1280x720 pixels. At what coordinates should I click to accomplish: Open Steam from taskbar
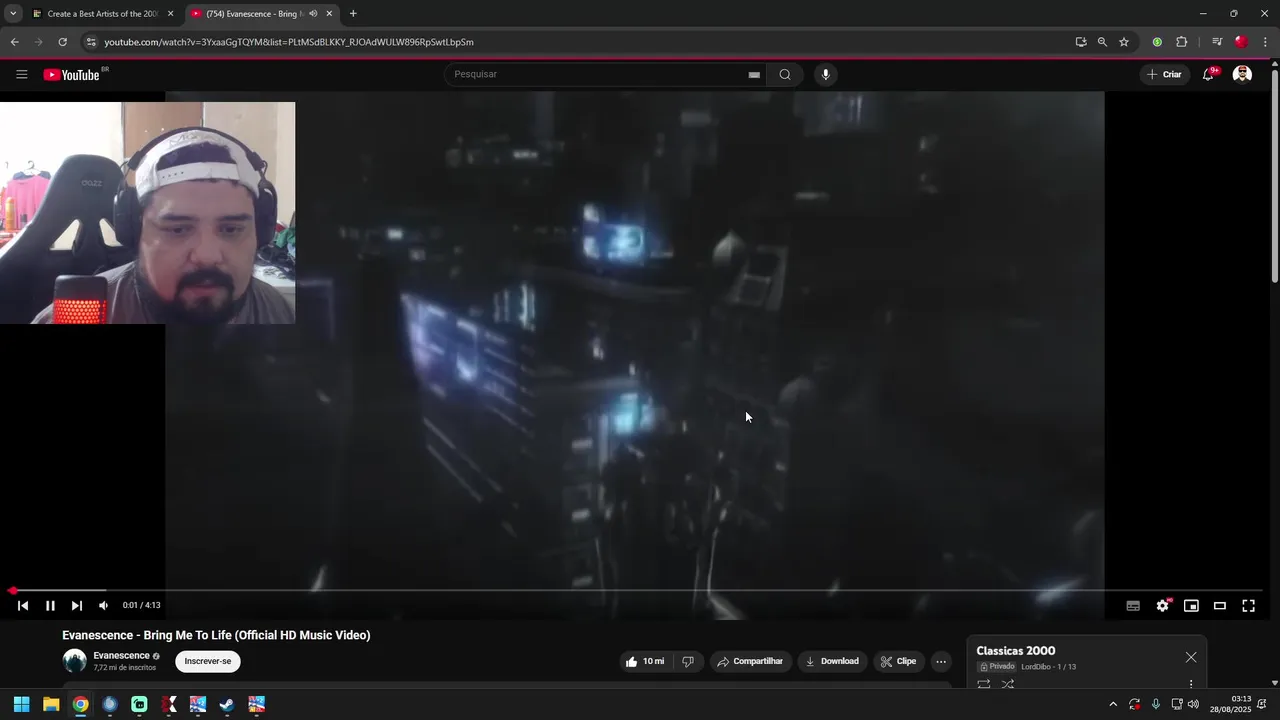point(227,704)
